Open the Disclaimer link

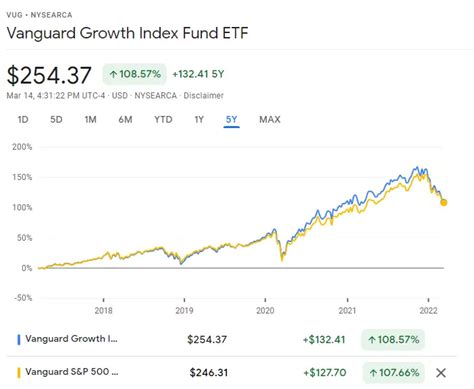[x=203, y=96]
